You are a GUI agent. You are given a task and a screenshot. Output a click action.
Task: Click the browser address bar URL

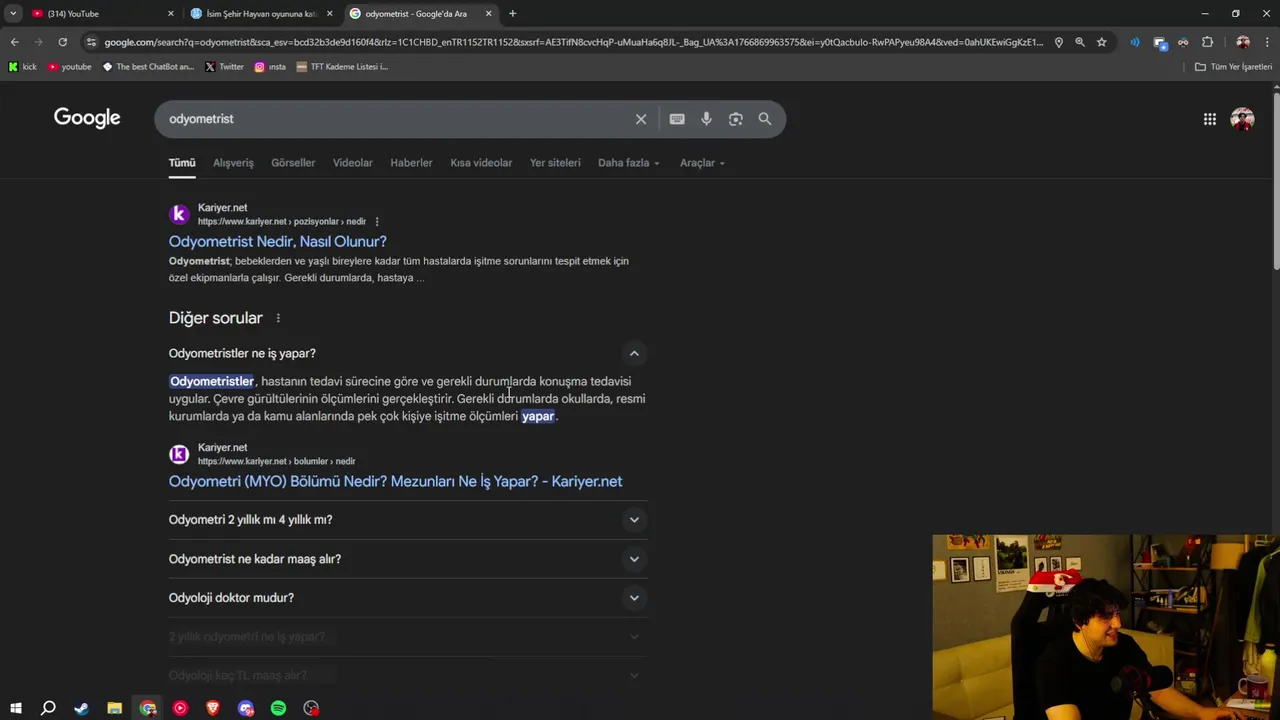[573, 42]
